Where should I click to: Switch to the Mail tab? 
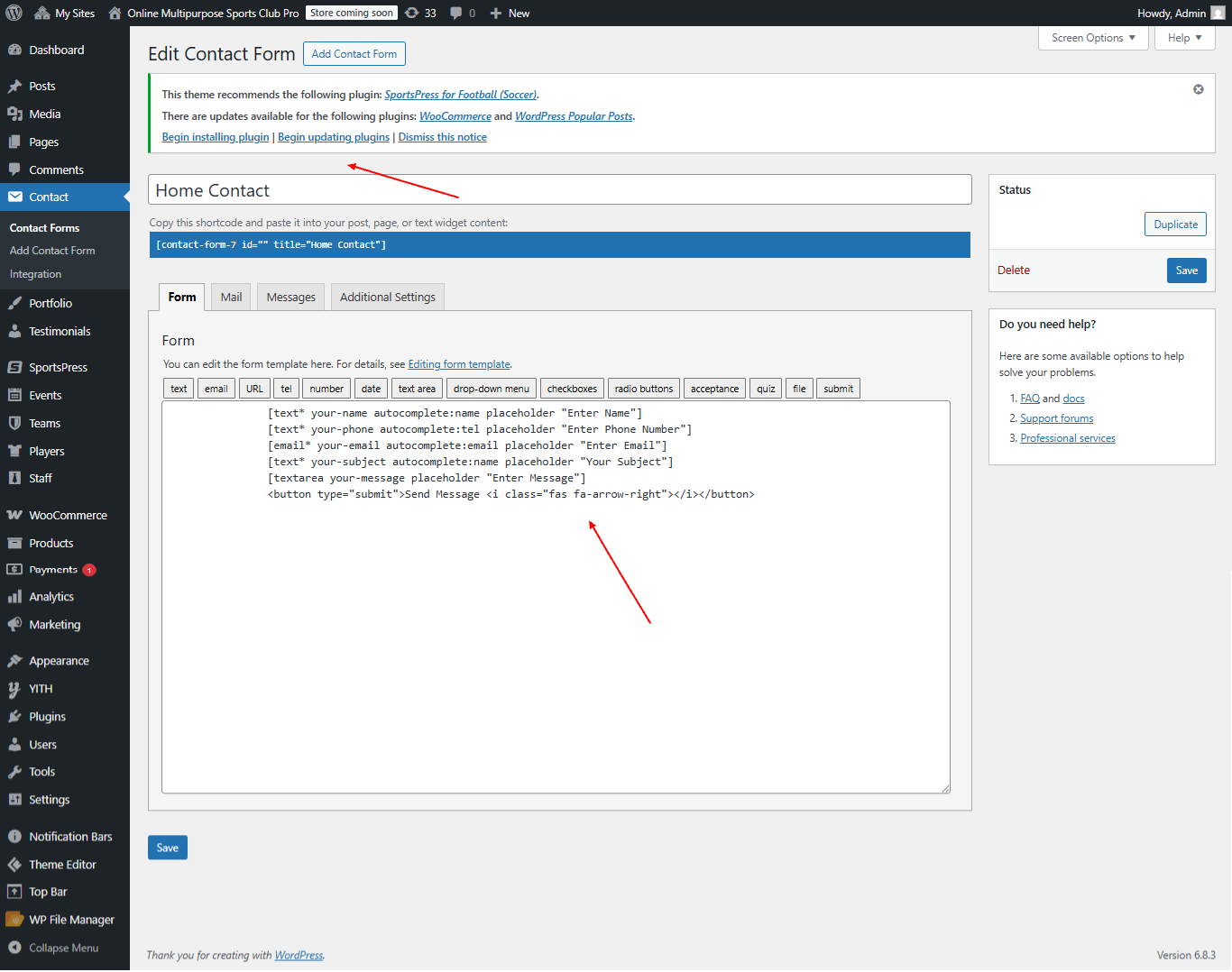(230, 297)
